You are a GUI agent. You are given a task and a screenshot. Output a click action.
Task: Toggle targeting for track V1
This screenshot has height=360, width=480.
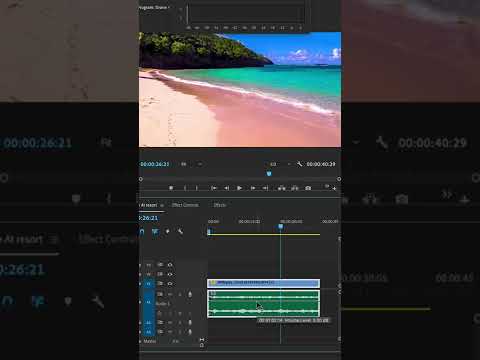pyautogui.click(x=149, y=284)
